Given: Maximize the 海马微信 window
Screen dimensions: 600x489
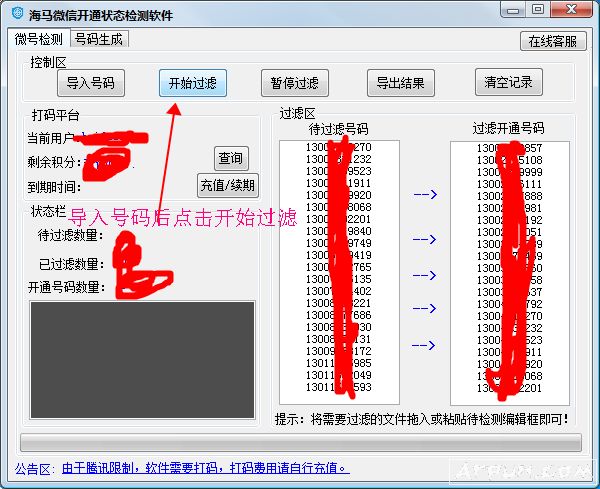Looking at the screenshot, I should 538,10.
